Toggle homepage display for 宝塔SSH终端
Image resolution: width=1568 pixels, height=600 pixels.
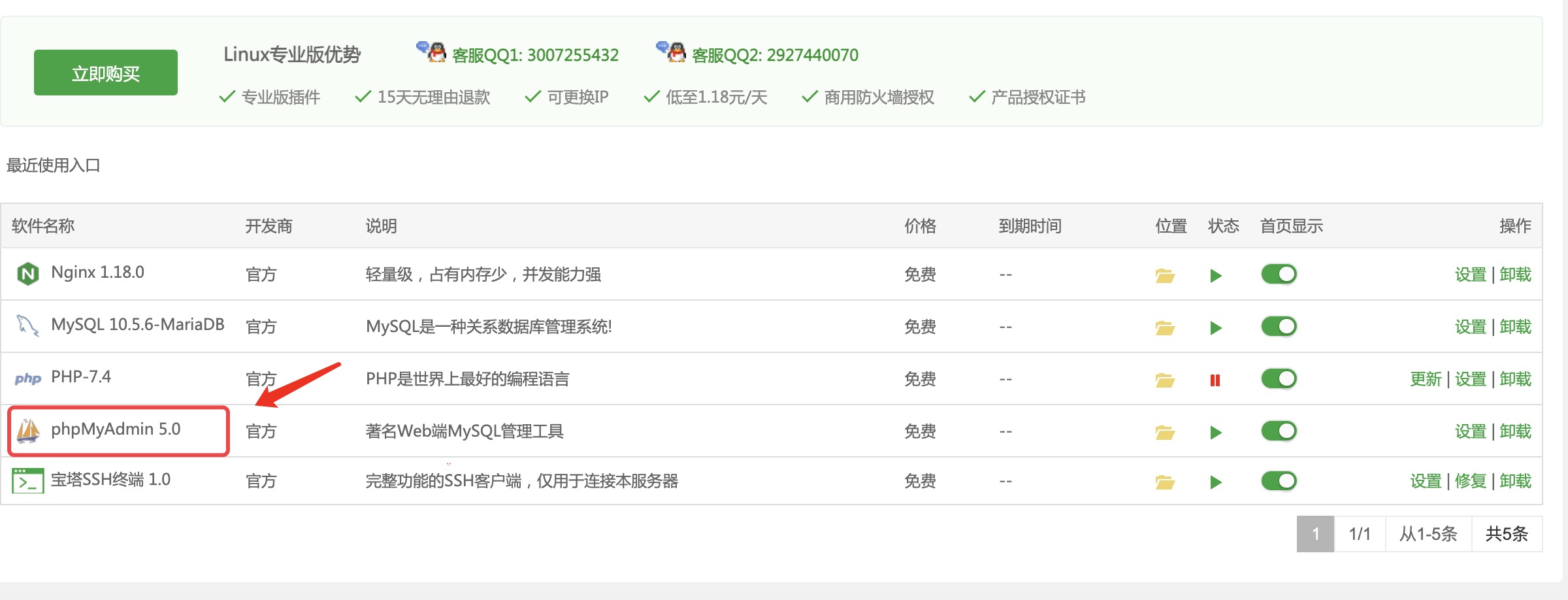pos(1279,481)
